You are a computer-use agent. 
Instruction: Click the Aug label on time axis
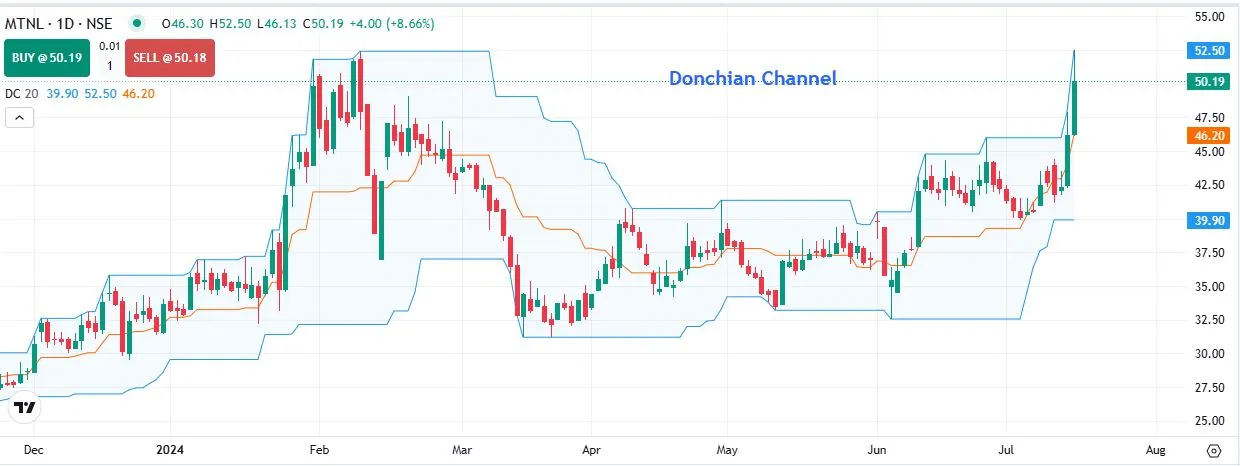[x=1154, y=450]
